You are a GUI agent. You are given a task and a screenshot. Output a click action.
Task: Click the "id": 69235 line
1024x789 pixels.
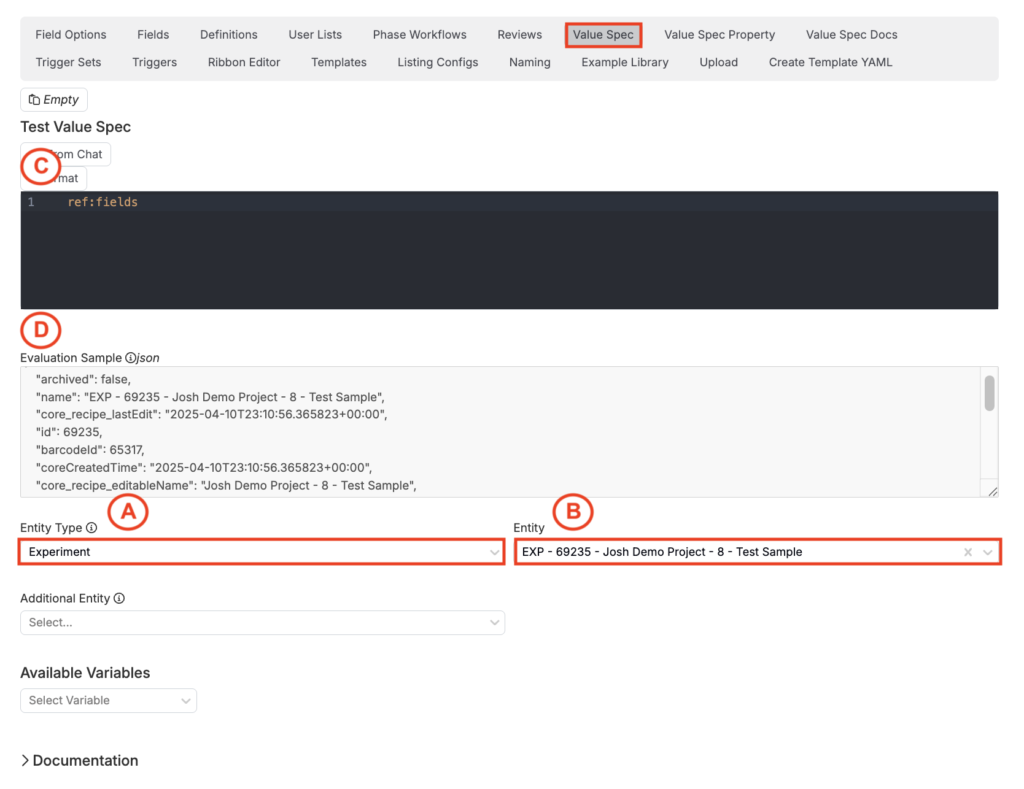click(x=69, y=432)
